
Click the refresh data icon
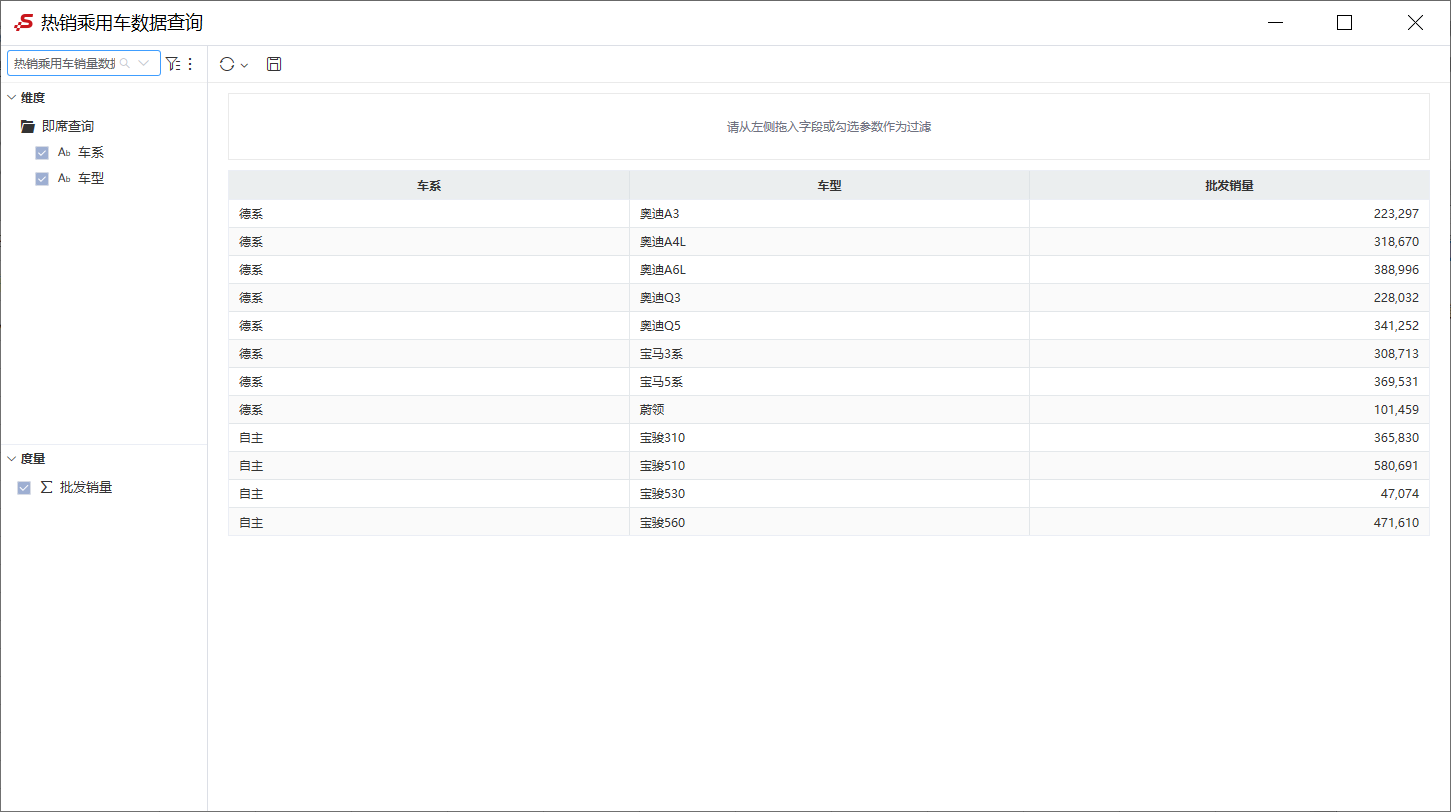click(x=227, y=64)
